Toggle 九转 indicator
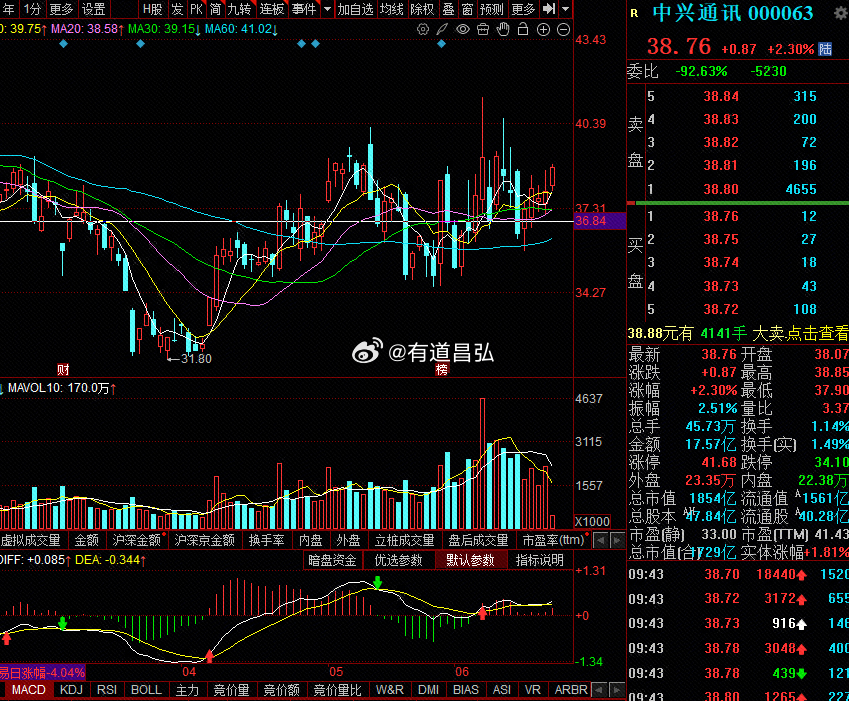 point(239,9)
